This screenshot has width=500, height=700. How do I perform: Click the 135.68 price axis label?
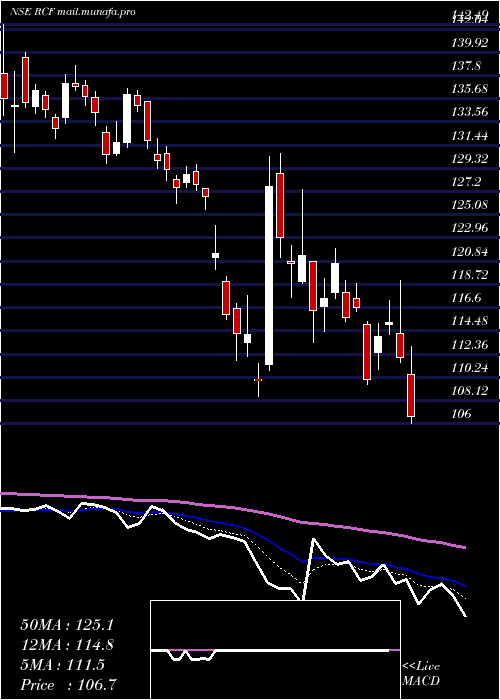tap(469, 89)
